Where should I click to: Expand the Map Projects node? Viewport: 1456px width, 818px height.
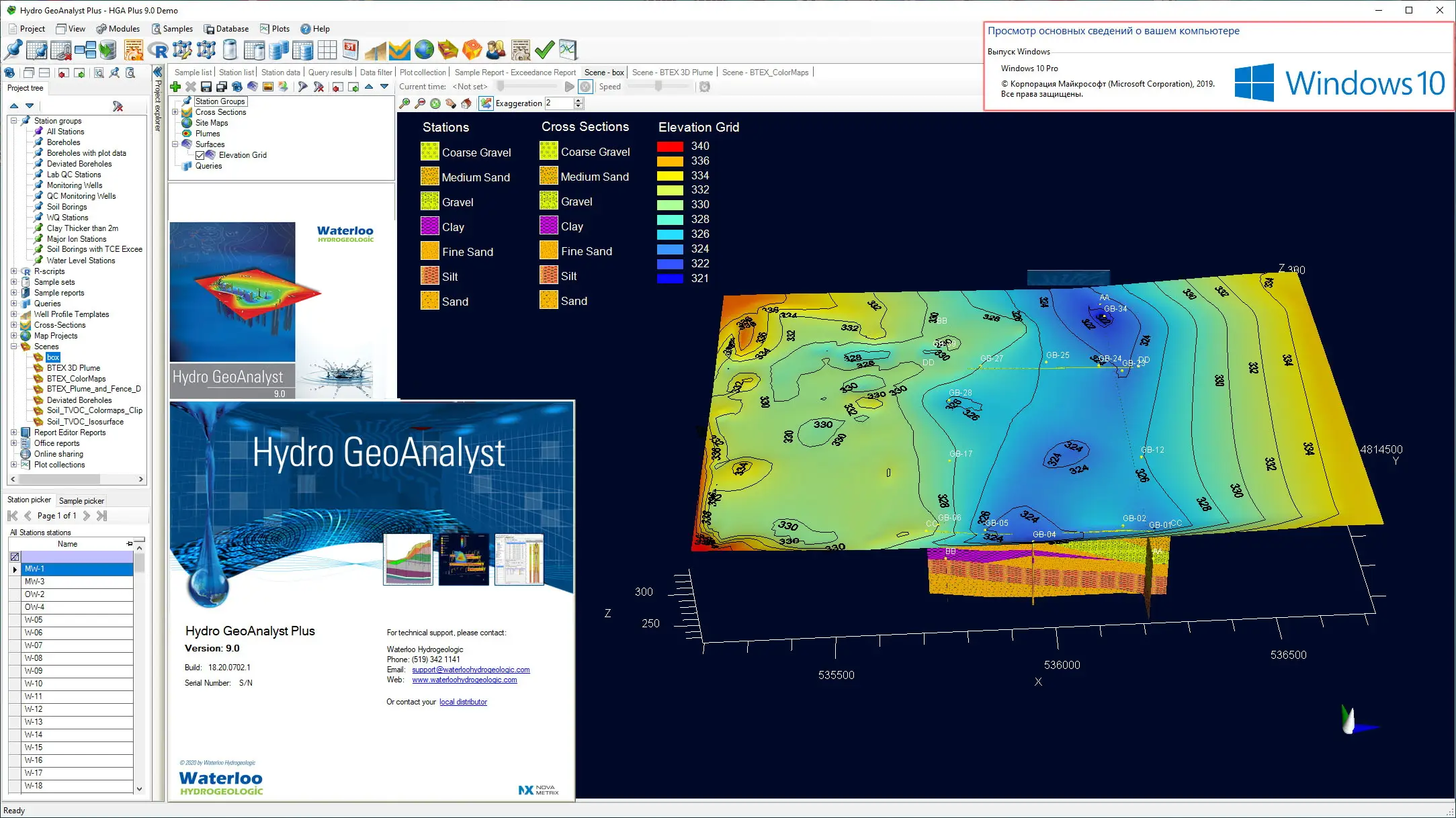[13, 336]
